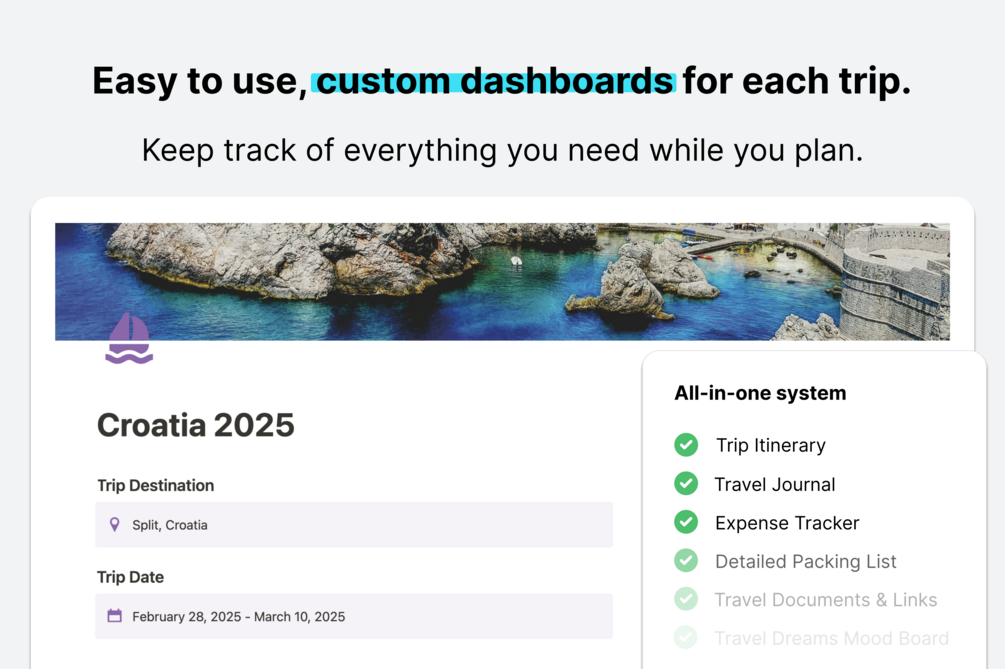Select the Detailed Packing List text
This screenshot has height=669, width=1005.
coord(806,561)
